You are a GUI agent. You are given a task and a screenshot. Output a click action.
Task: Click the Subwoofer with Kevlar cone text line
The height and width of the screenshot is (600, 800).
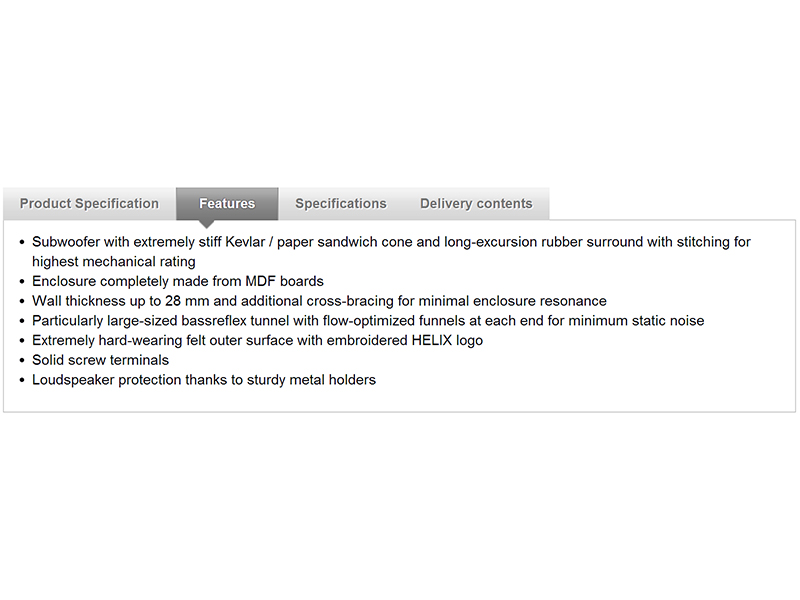pos(391,242)
